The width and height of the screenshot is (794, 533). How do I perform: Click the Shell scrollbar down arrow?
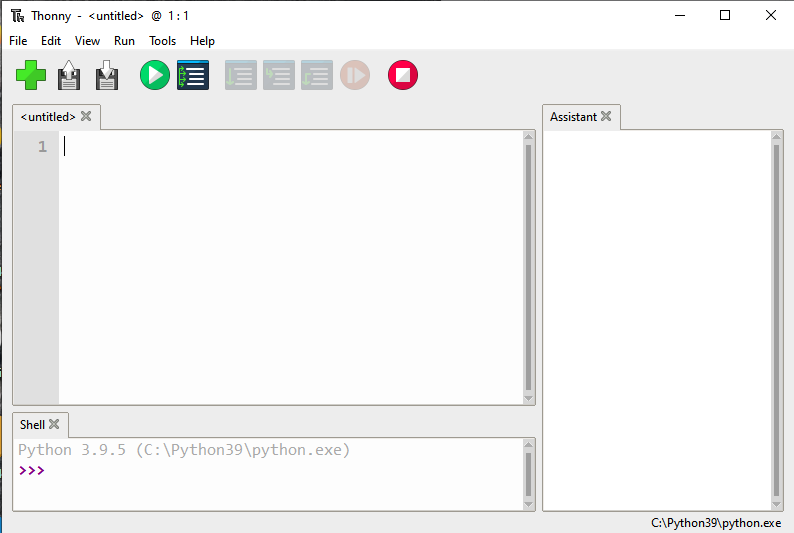[528, 505]
